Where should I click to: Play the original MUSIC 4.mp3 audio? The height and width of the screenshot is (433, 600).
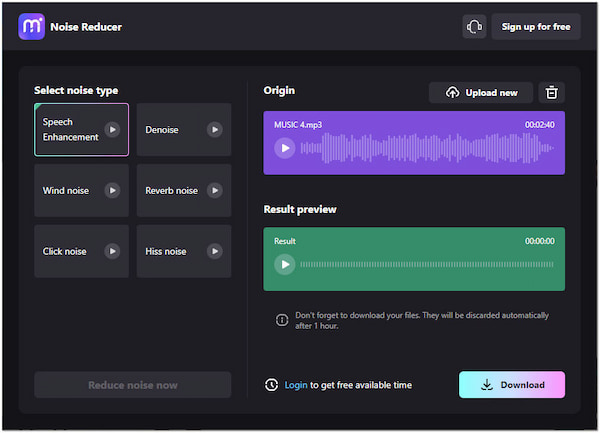click(x=285, y=148)
